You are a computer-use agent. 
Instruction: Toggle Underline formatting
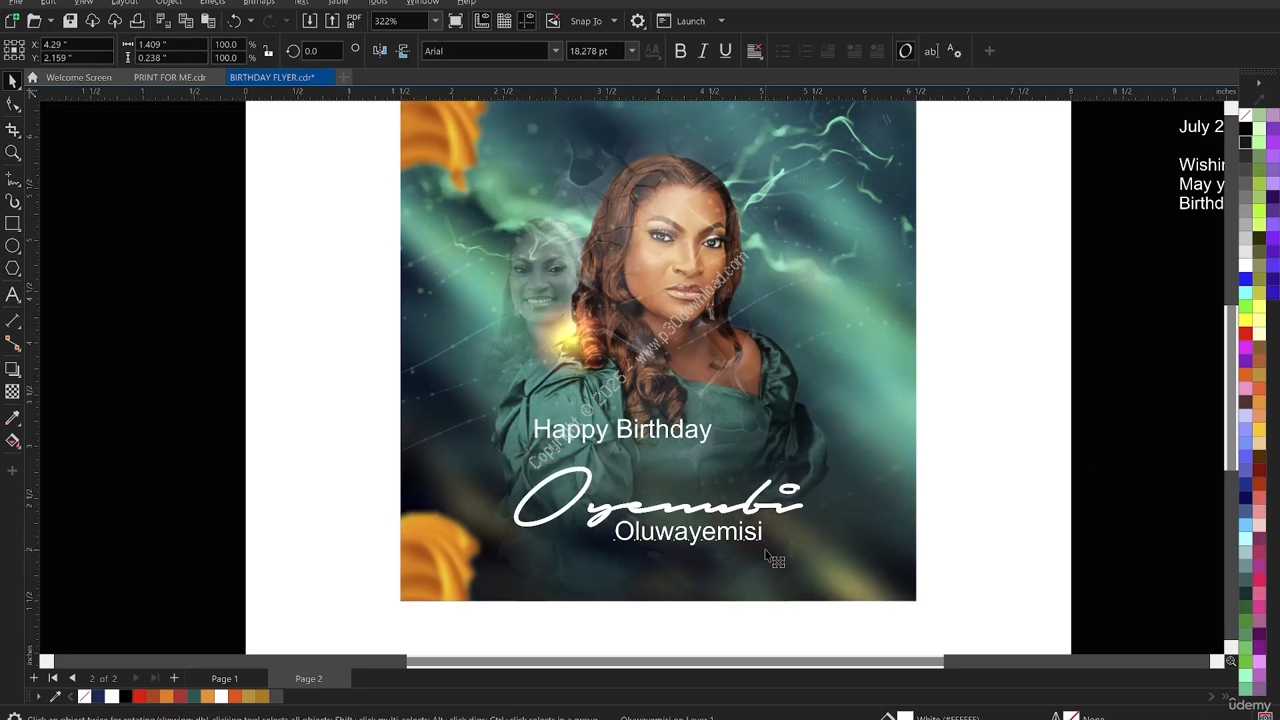point(726,51)
